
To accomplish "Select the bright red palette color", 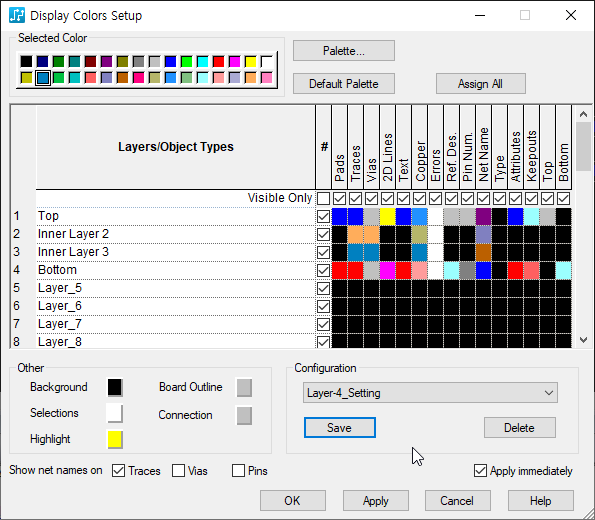I will (x=219, y=61).
